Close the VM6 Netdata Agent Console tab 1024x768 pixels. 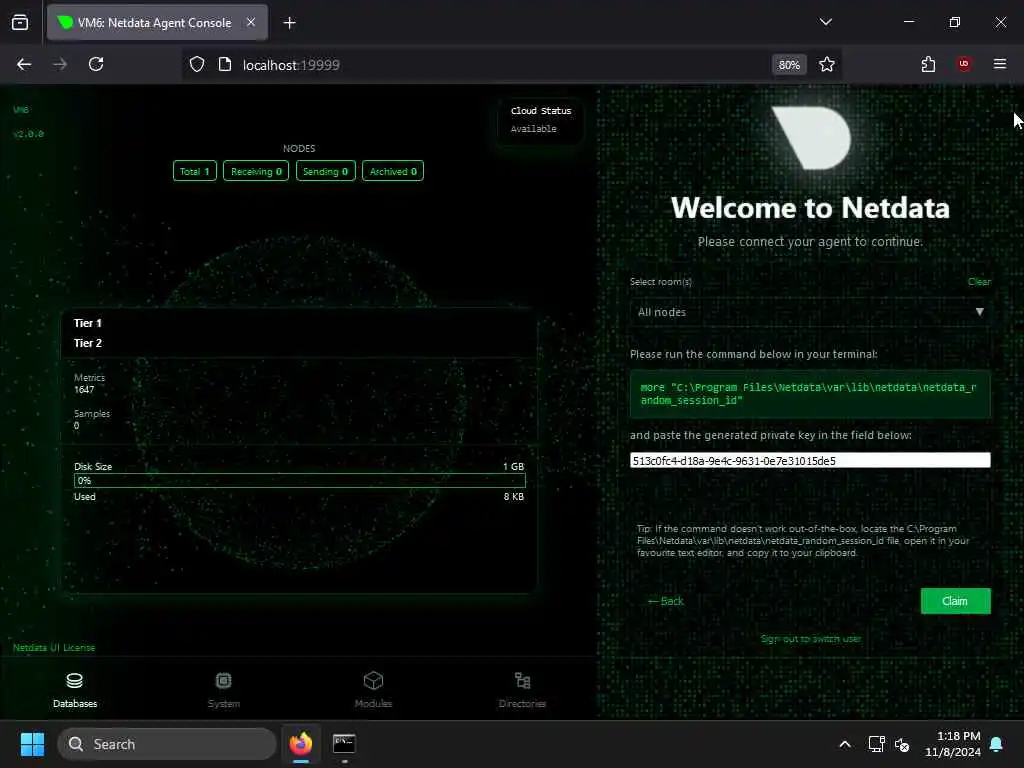tap(251, 22)
